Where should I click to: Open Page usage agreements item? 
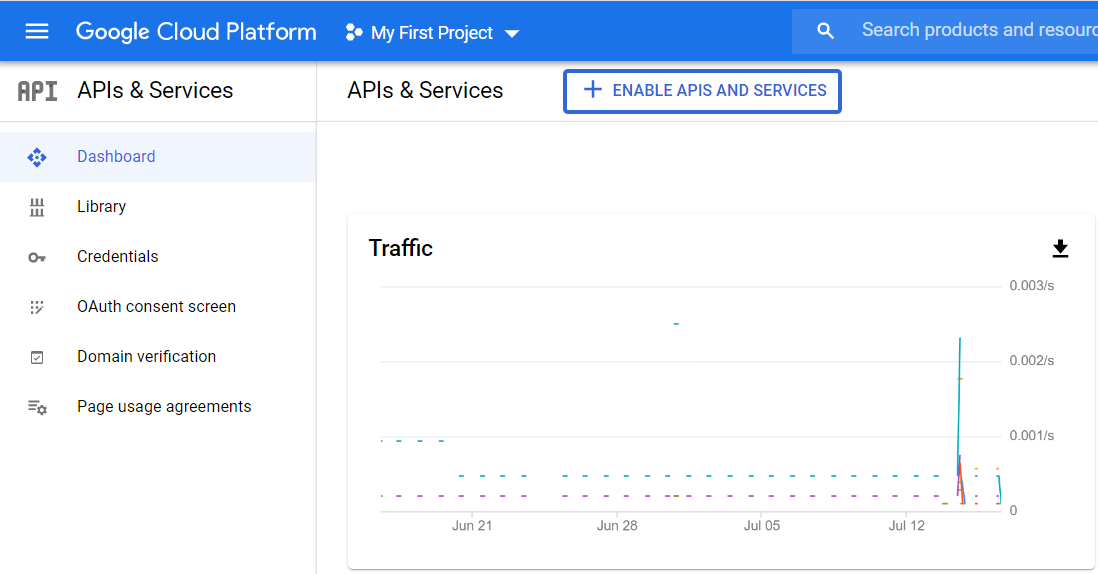164,407
